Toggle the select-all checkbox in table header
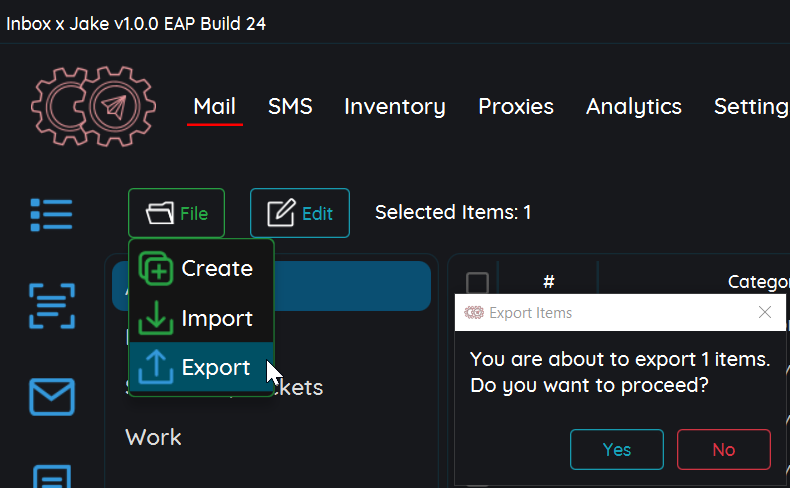 click(478, 283)
